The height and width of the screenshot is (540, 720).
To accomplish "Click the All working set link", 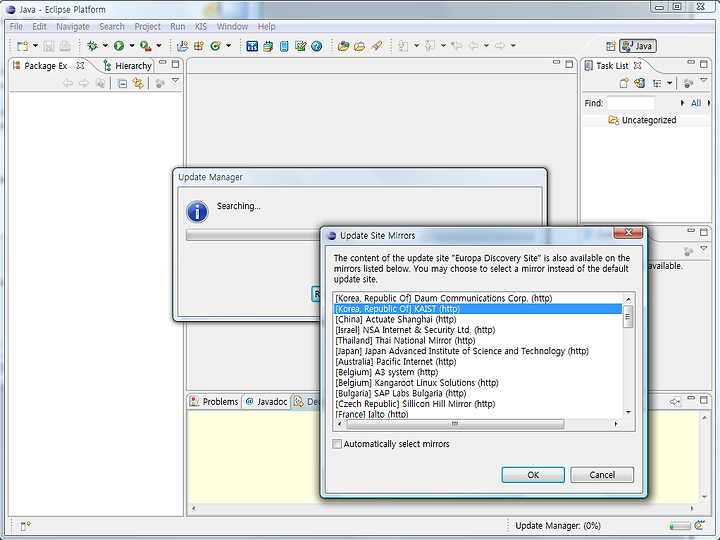I will (696, 103).
